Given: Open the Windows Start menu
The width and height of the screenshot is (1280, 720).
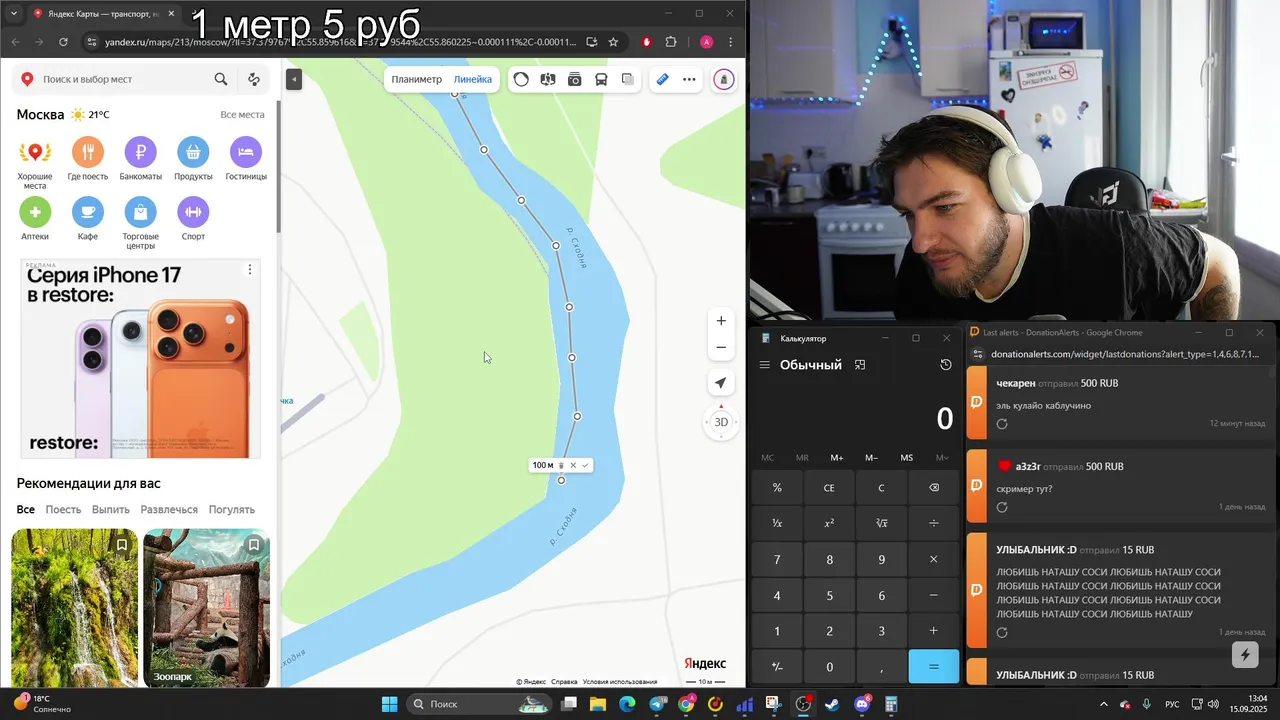Looking at the screenshot, I should tap(389, 704).
